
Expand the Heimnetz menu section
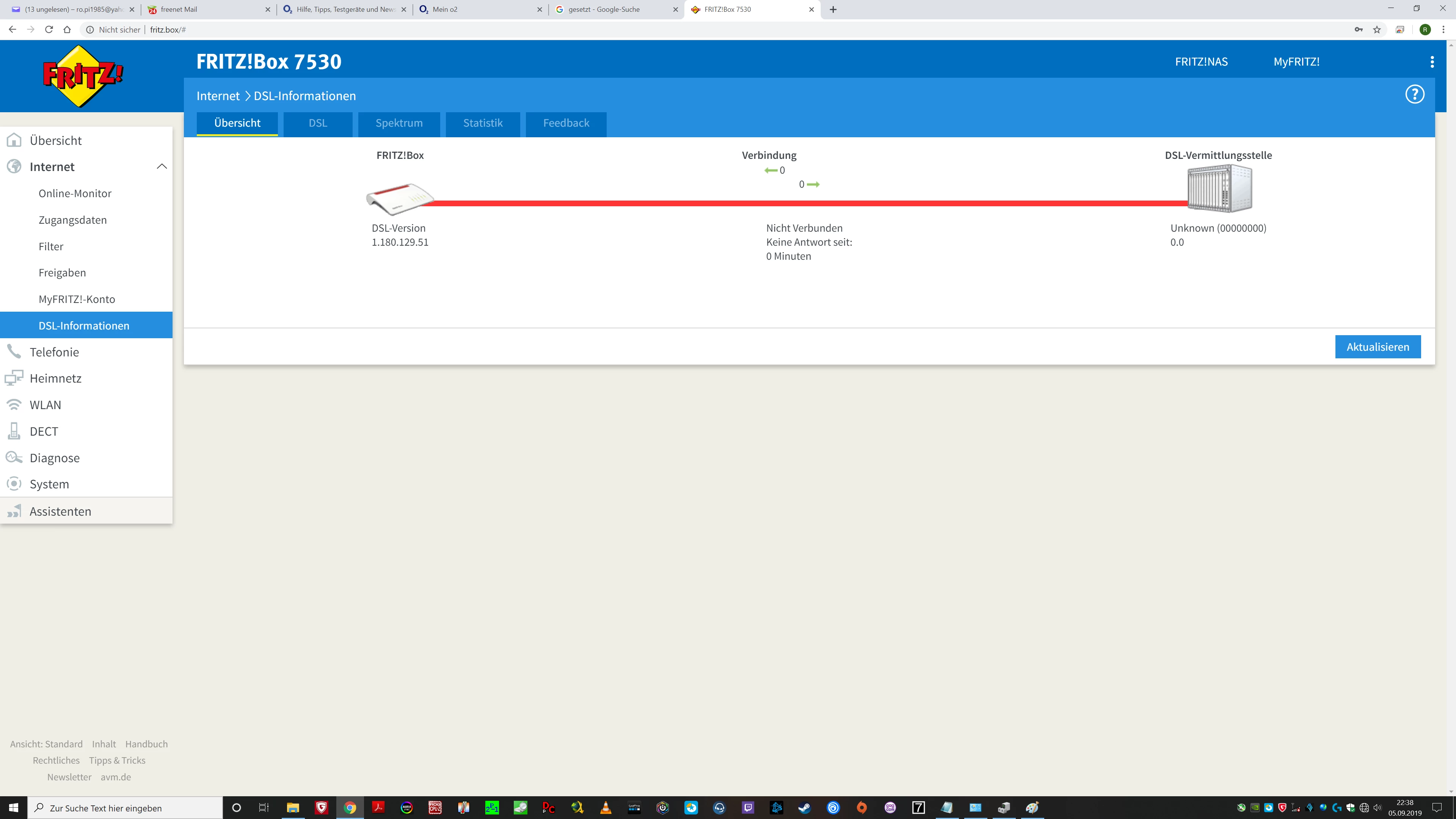coord(55,378)
